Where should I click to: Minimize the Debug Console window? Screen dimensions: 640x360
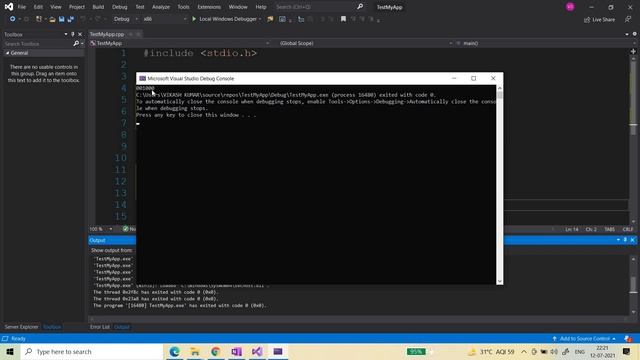(454, 78)
